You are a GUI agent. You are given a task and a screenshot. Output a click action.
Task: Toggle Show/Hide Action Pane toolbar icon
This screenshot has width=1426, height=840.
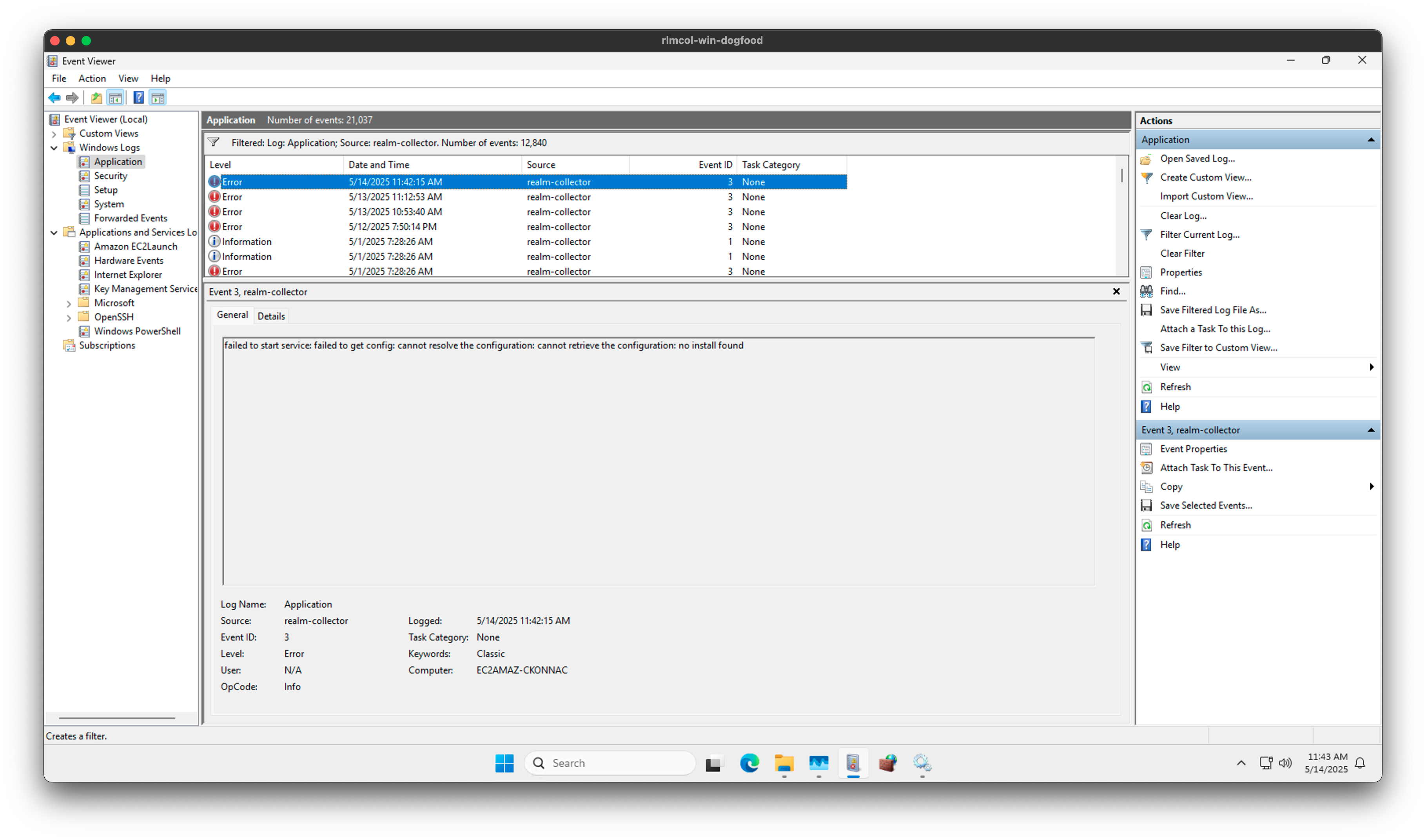tap(158, 98)
